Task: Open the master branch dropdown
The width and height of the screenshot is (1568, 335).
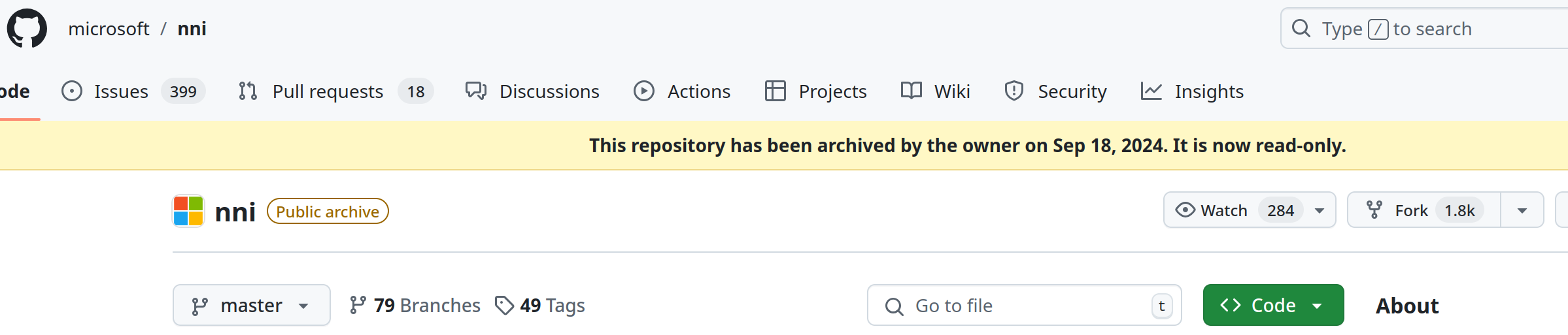Action: (251, 306)
